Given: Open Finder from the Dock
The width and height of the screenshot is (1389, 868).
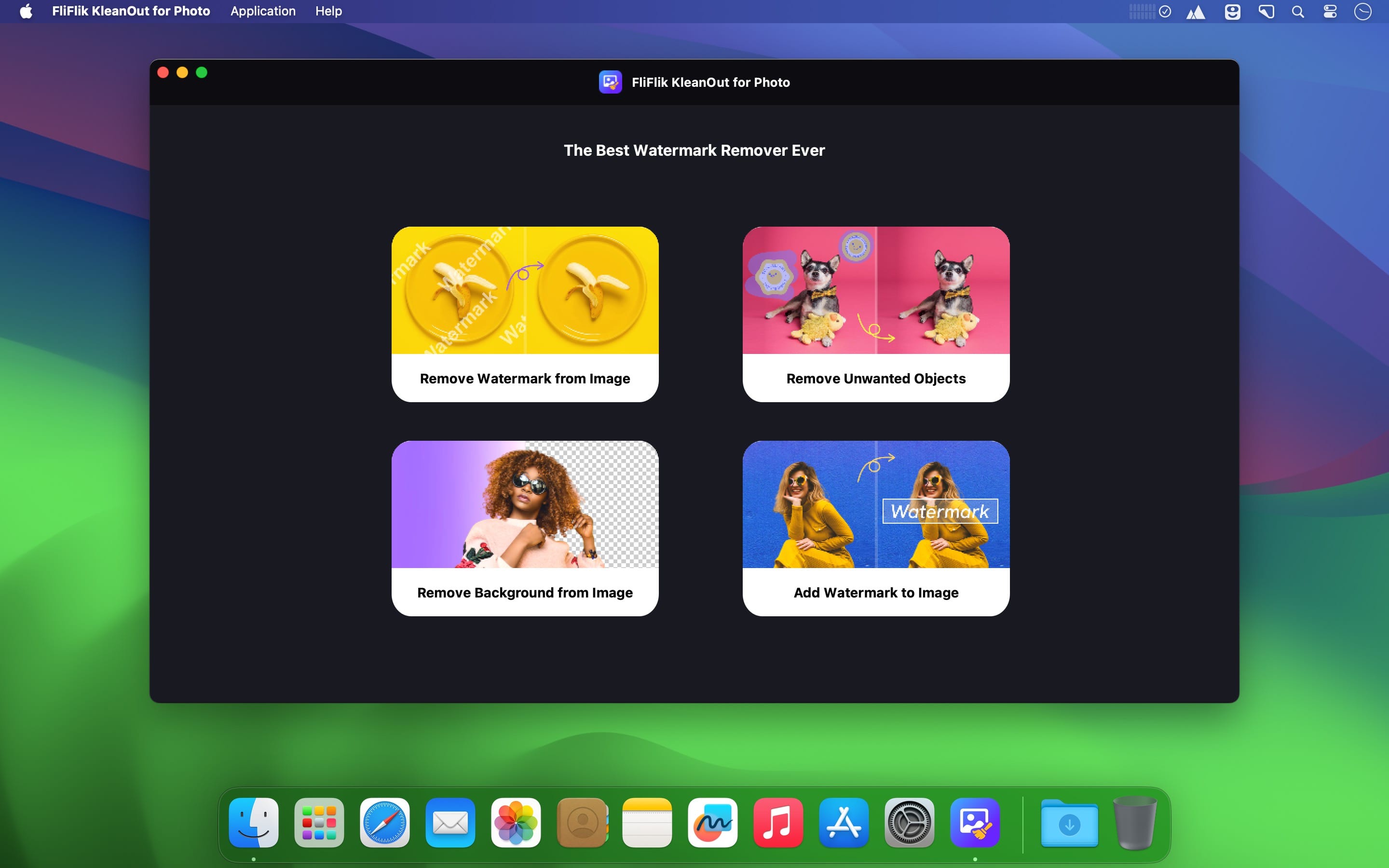Looking at the screenshot, I should (x=254, y=822).
